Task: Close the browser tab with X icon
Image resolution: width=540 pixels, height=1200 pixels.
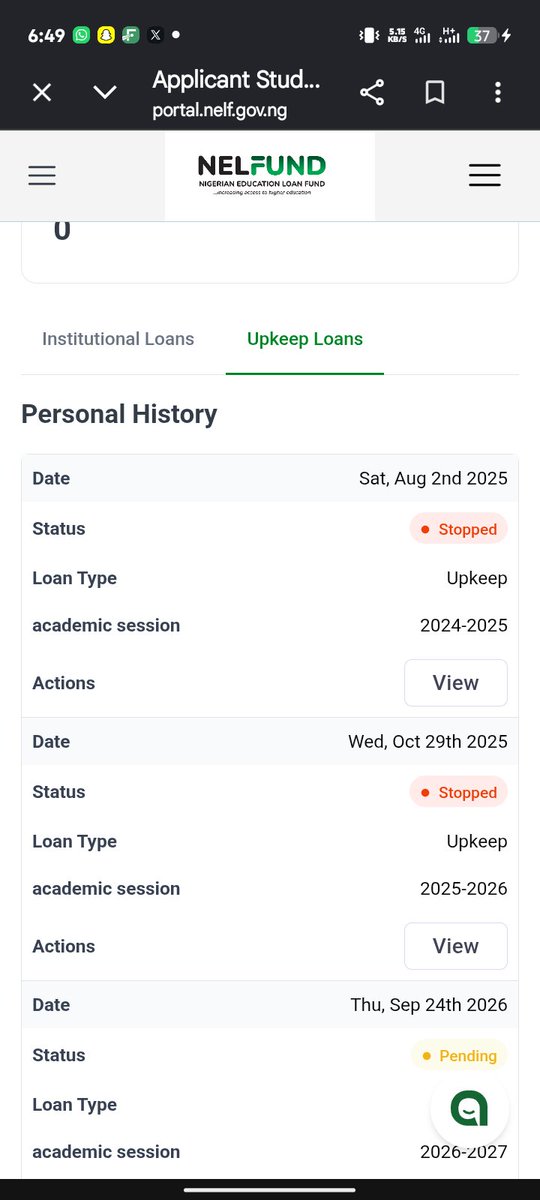Action: [41, 93]
